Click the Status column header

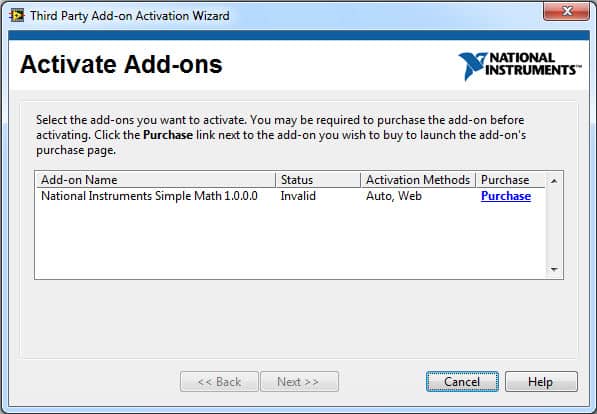[x=318, y=180]
